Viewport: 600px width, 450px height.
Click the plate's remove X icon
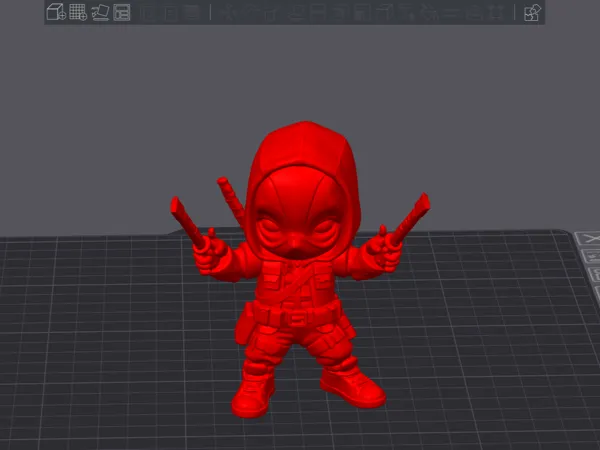(590, 239)
